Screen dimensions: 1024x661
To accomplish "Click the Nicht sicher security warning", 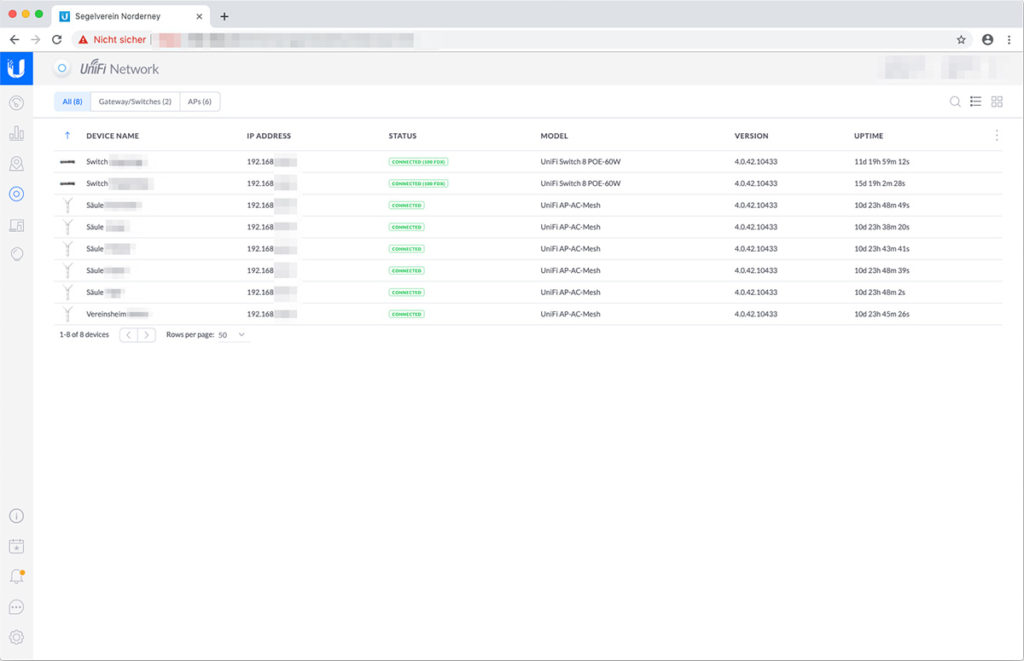I will pyautogui.click(x=112, y=40).
